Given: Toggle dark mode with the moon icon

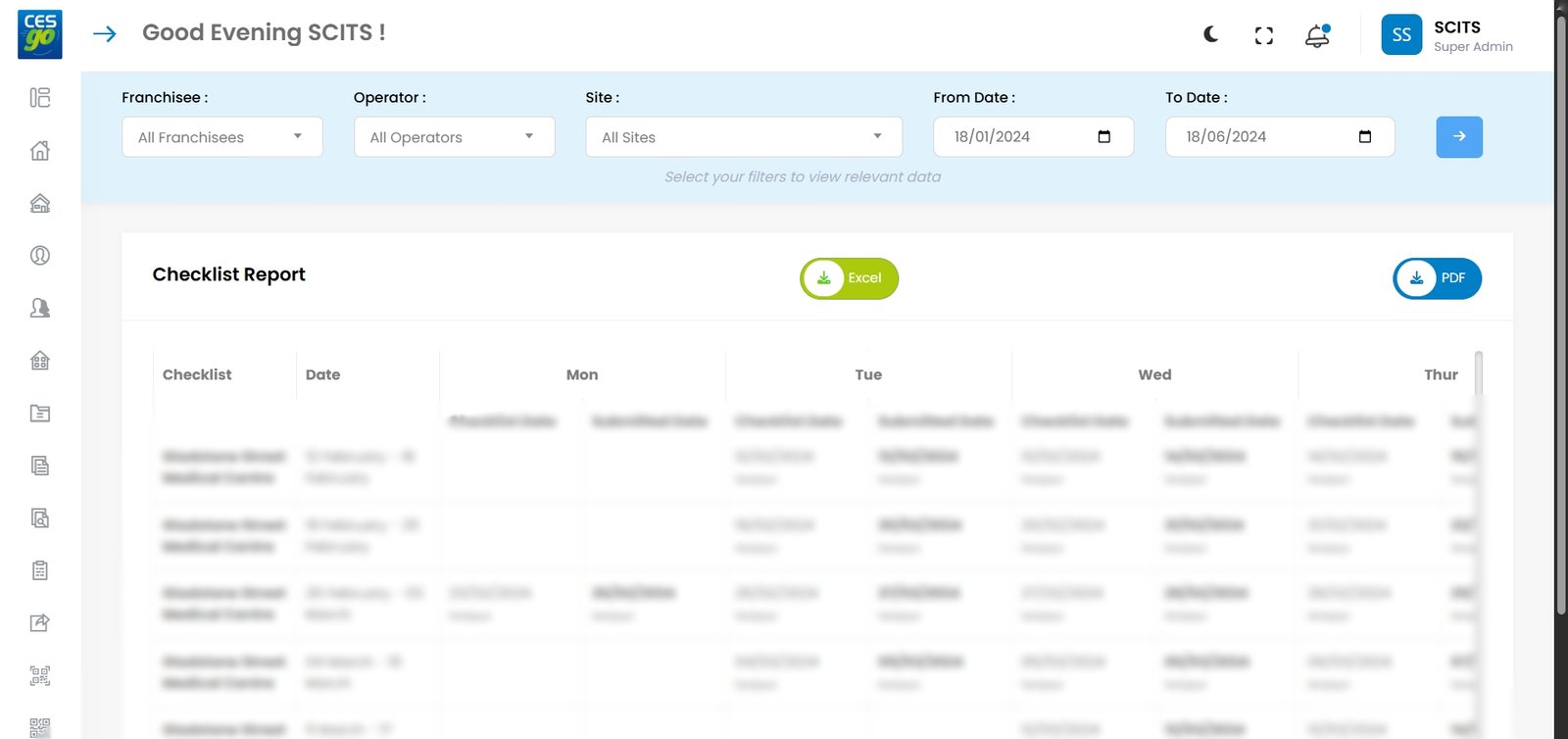Looking at the screenshot, I should [1211, 35].
